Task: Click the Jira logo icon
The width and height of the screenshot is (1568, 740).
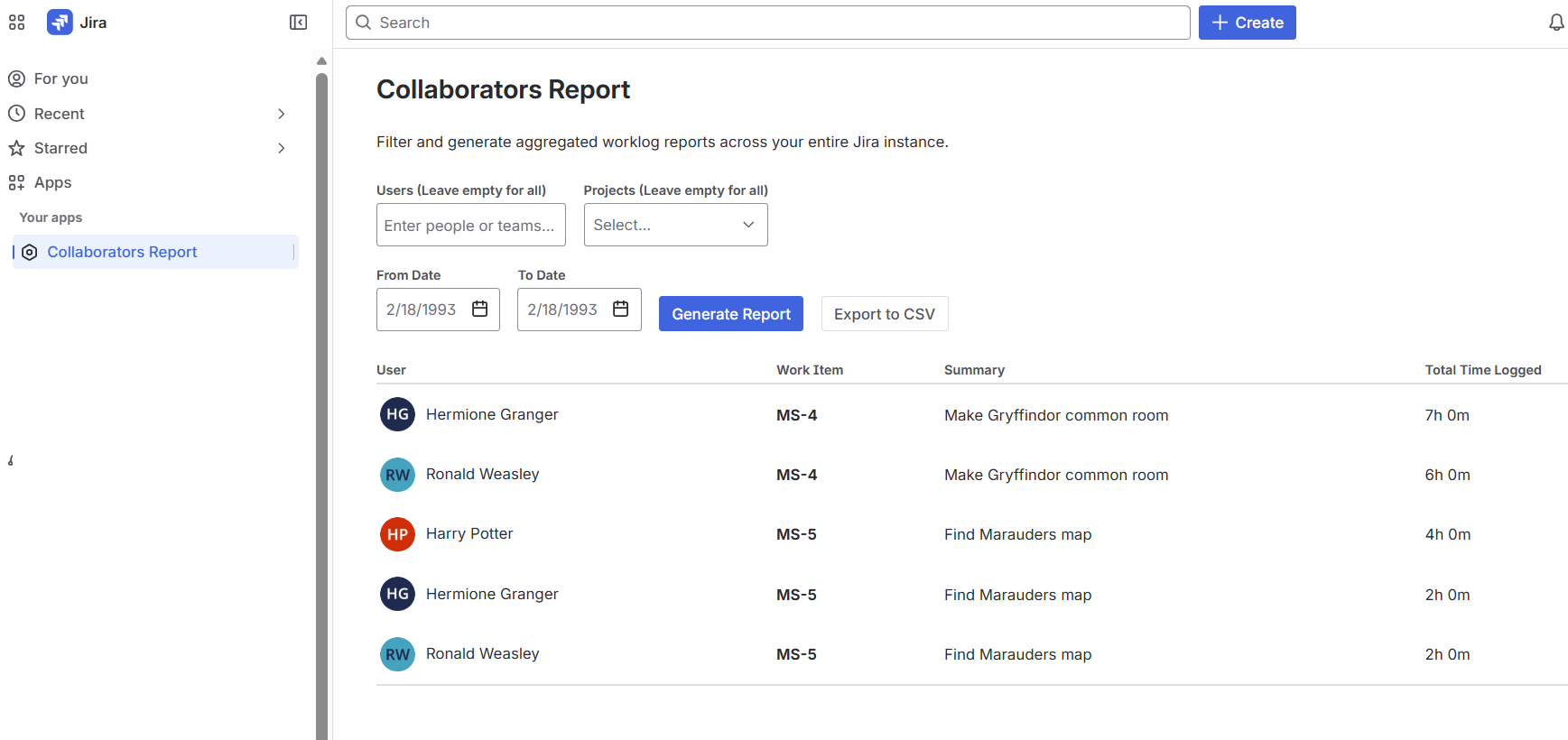Action: point(60,23)
